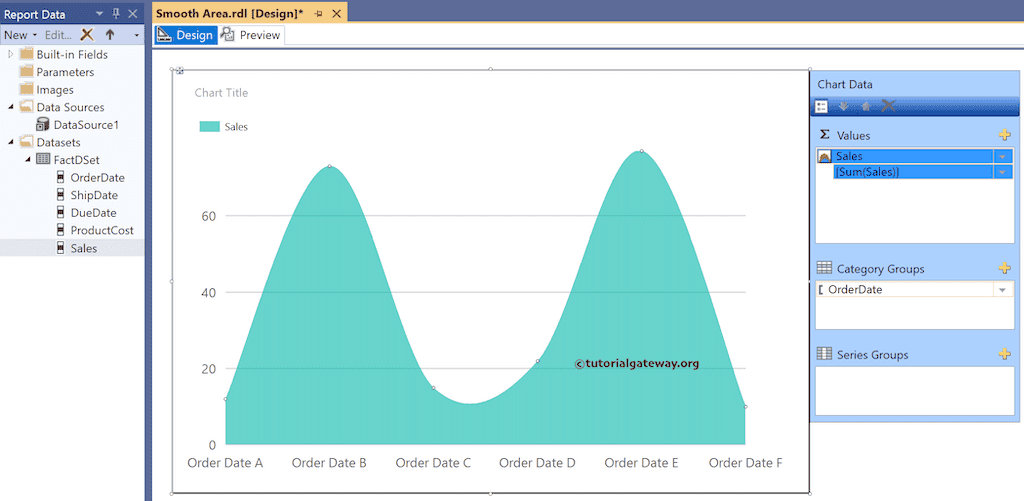
Task: Click the Order Date C axis label
Action: click(x=433, y=463)
